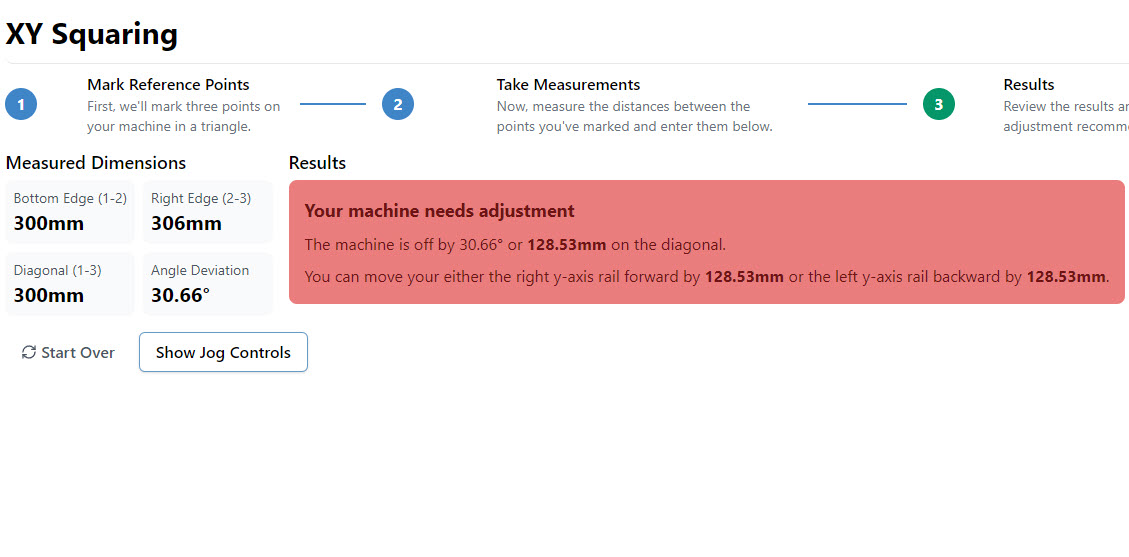Click the Diagonal (1-3) measurement card

(70, 284)
